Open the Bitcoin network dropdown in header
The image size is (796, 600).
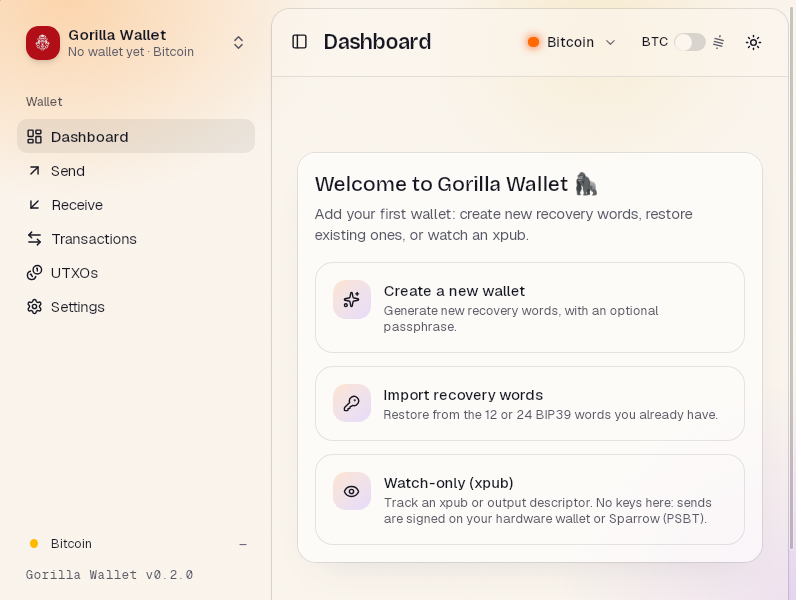572,42
